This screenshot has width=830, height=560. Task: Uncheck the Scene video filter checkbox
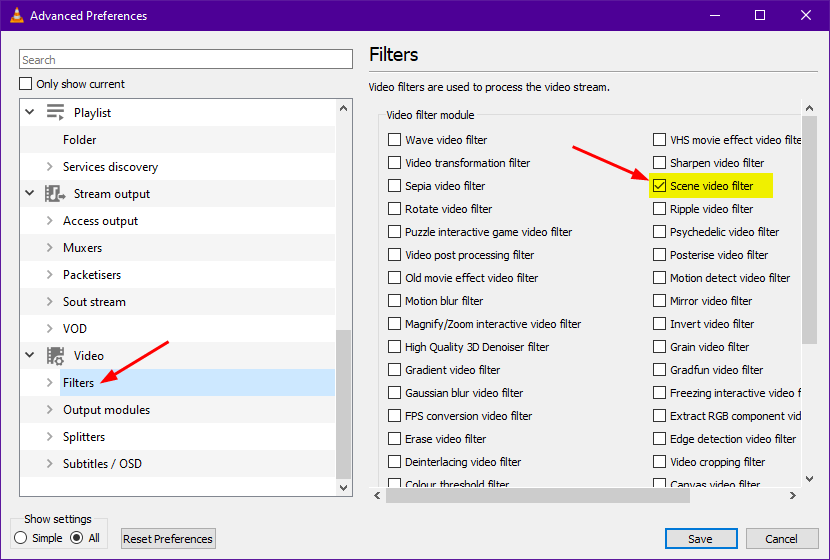[x=660, y=186]
